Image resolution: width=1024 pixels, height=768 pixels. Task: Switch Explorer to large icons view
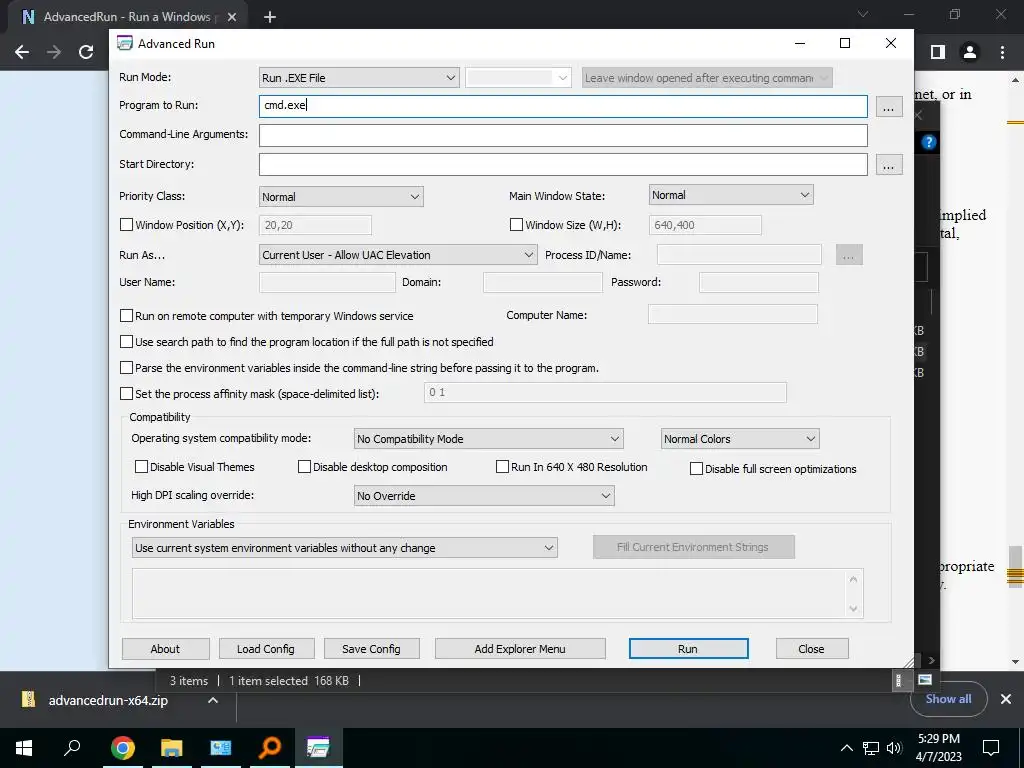pos(925,680)
